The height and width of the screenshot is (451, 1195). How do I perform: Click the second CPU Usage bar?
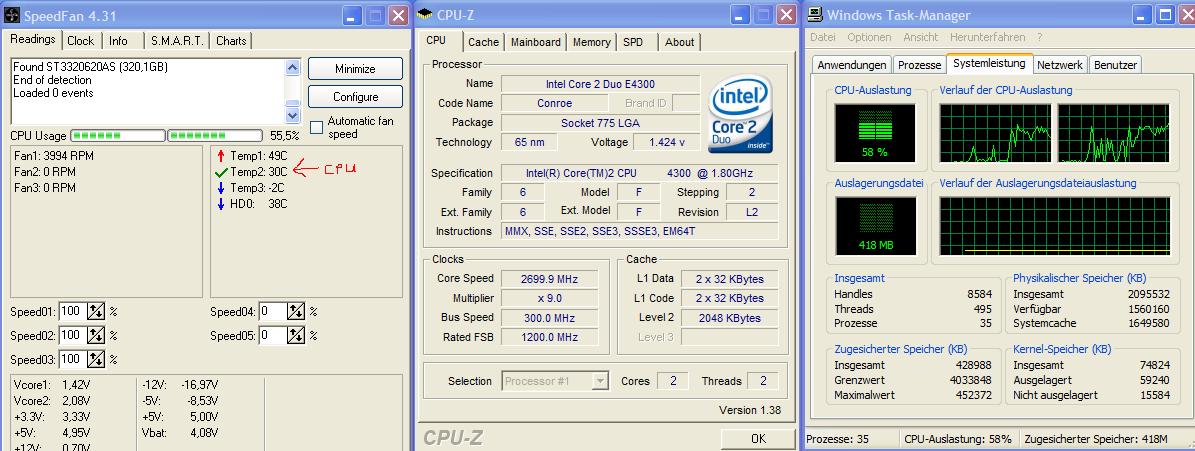pyautogui.click(x=215, y=136)
